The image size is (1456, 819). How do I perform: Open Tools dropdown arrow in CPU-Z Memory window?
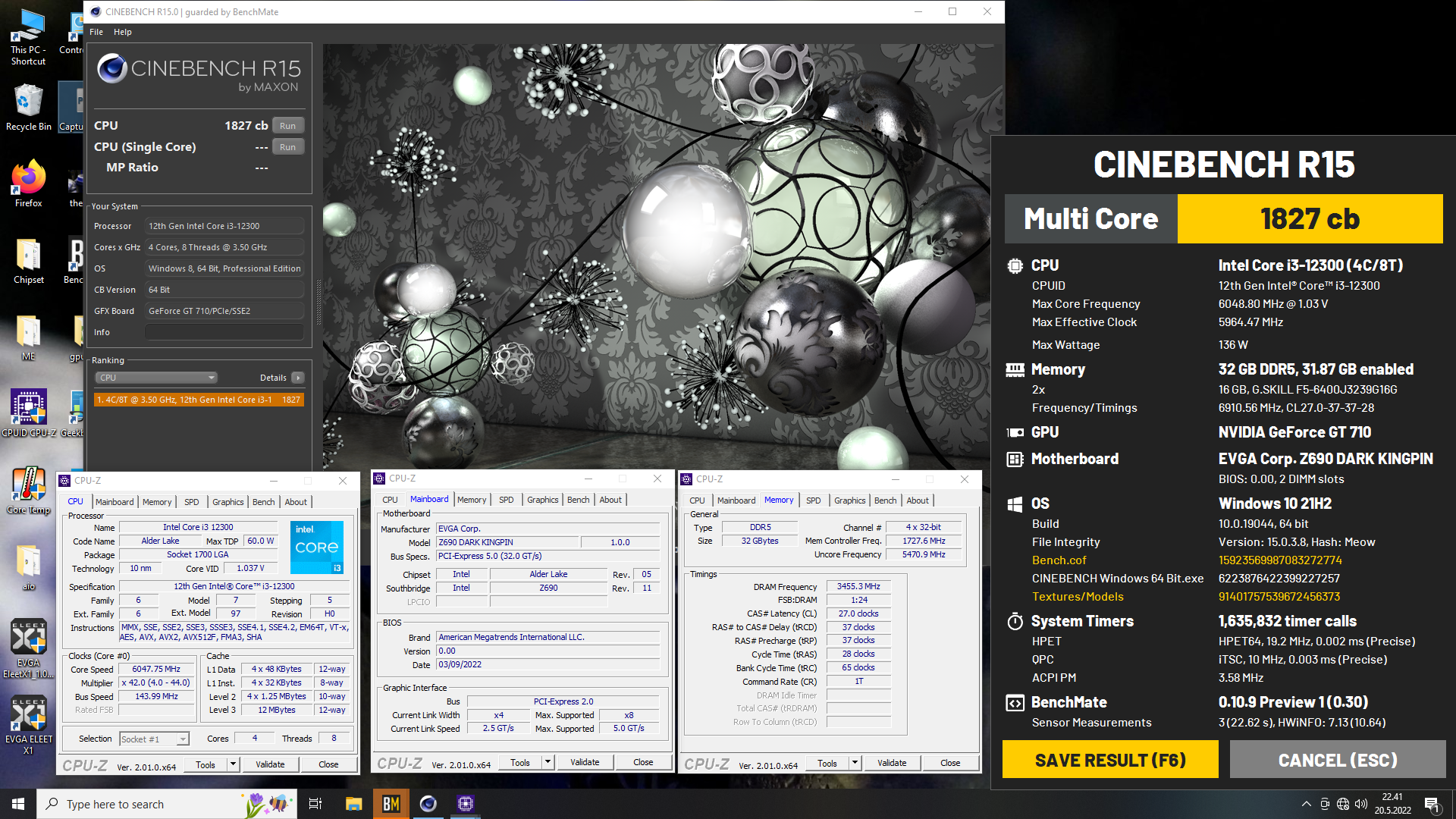(x=855, y=763)
